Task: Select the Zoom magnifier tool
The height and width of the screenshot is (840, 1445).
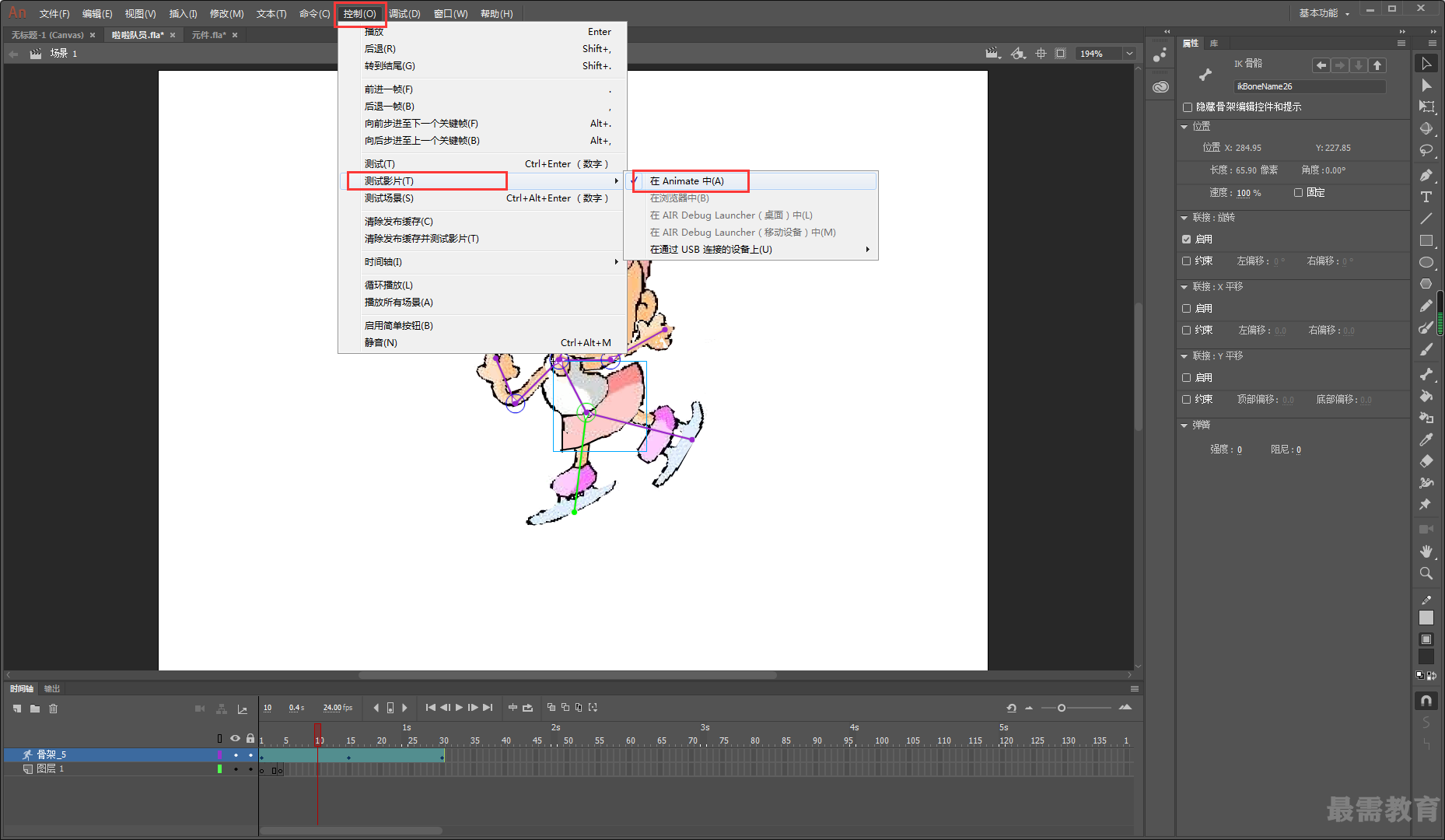Action: pyautogui.click(x=1426, y=573)
